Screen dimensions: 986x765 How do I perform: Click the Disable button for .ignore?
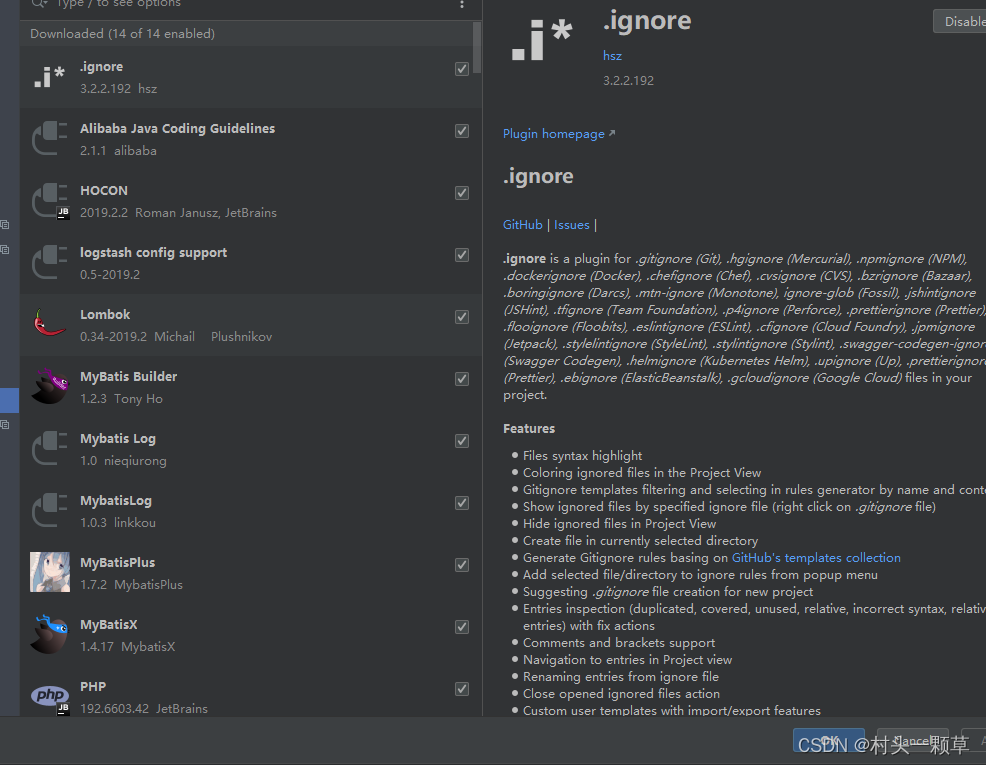[960, 21]
